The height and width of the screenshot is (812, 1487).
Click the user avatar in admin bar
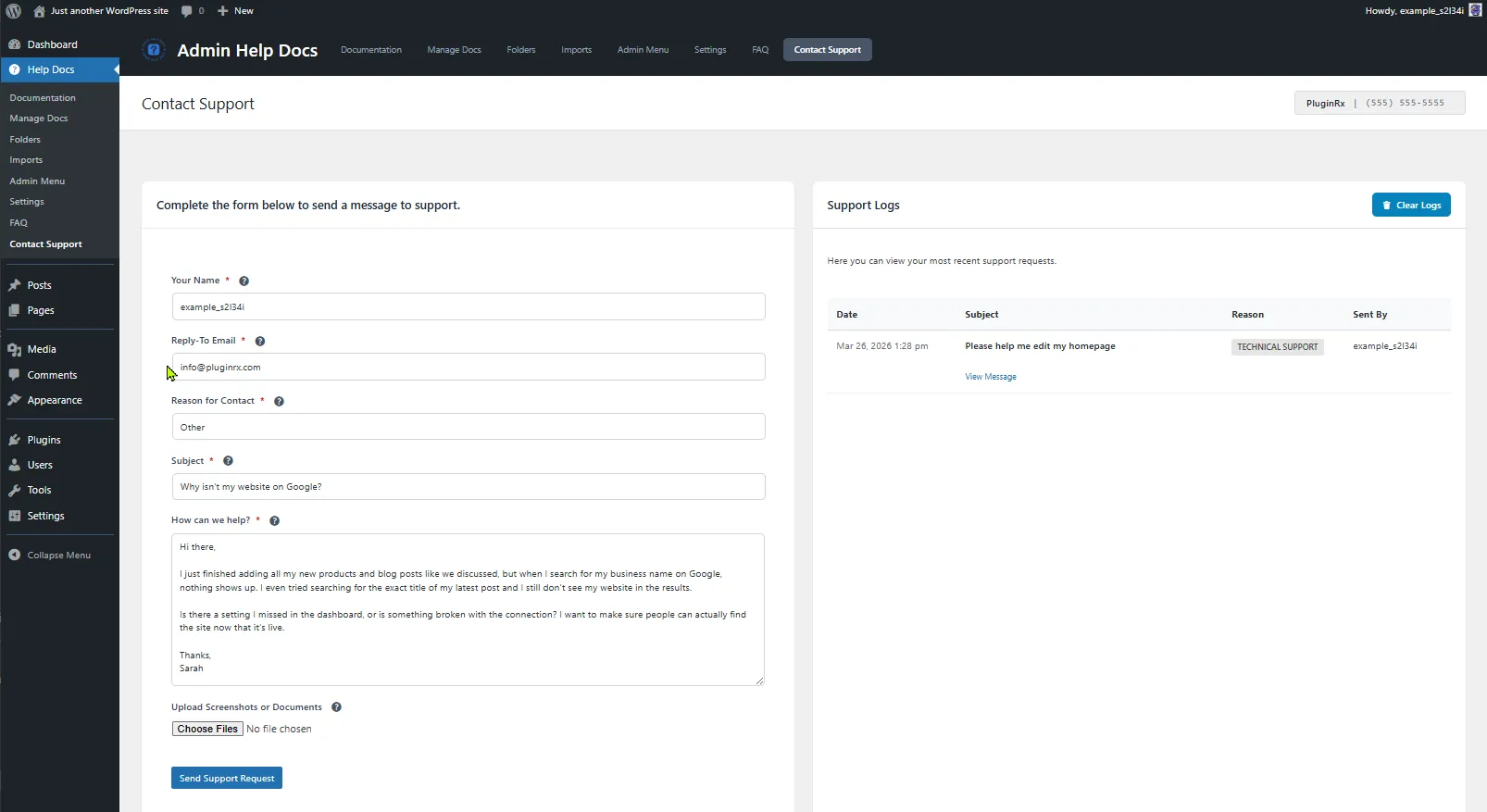tap(1475, 11)
